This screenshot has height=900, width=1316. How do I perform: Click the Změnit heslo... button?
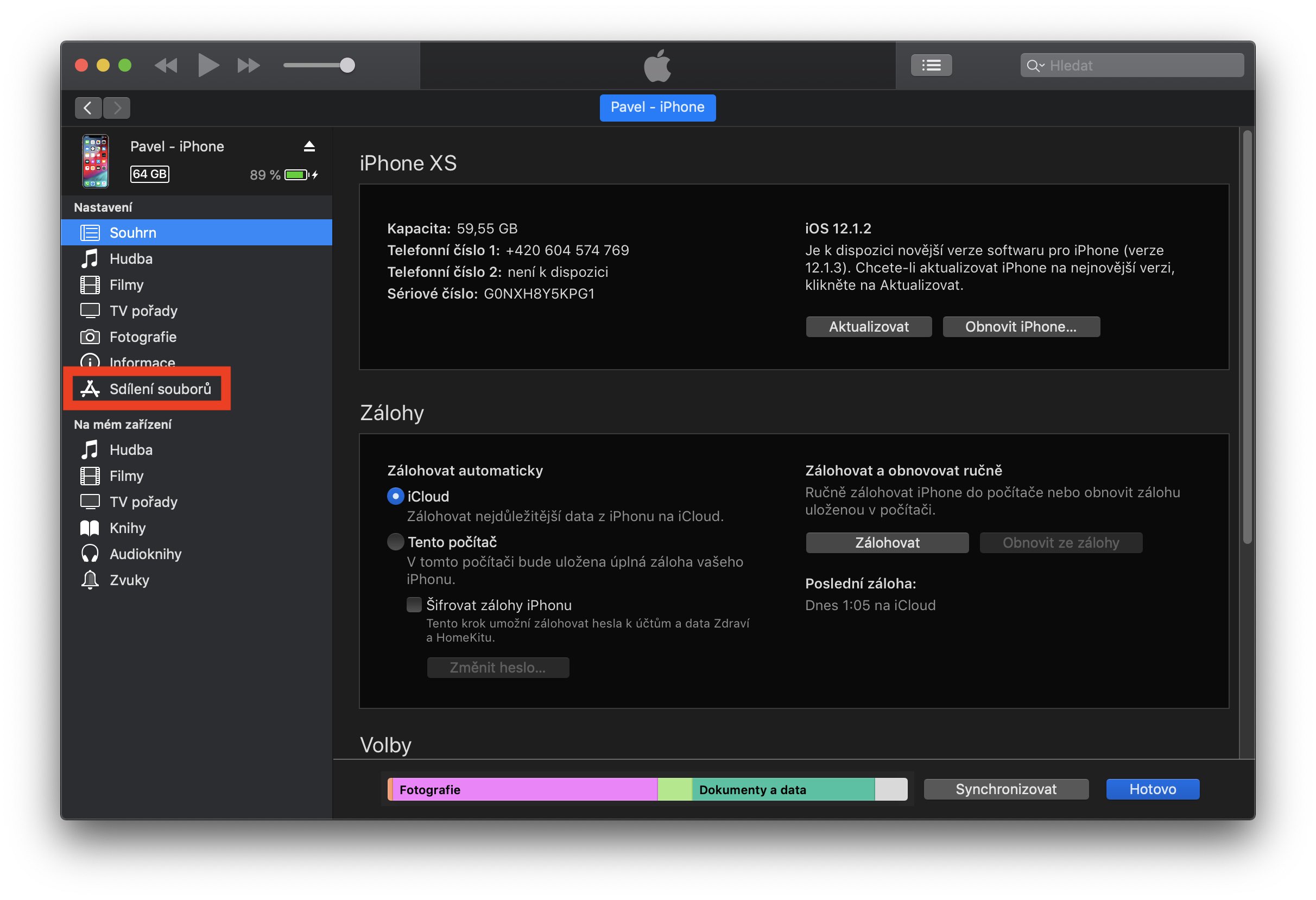coord(498,667)
